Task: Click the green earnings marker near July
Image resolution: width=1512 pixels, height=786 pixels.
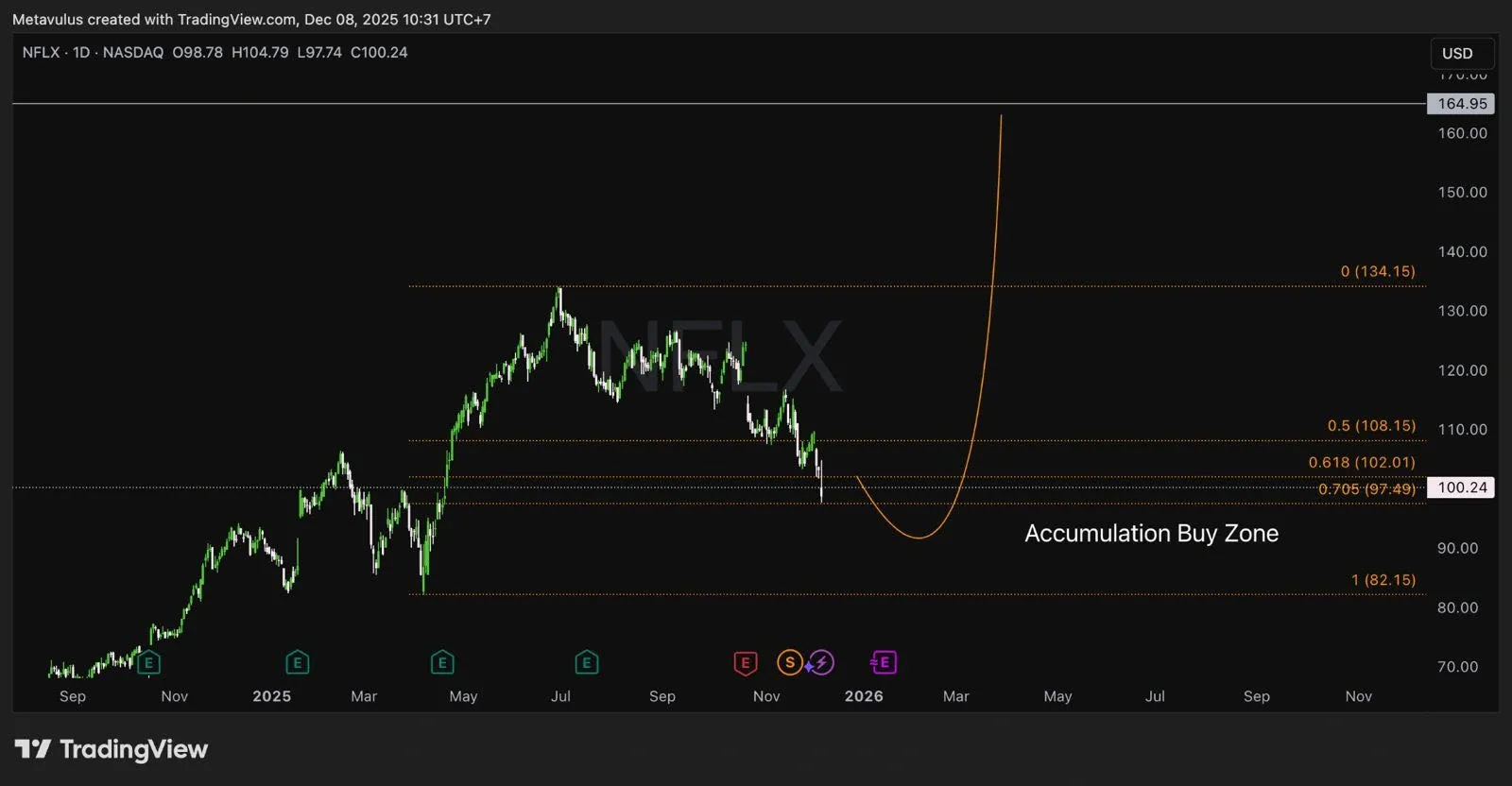Action: 586,663
